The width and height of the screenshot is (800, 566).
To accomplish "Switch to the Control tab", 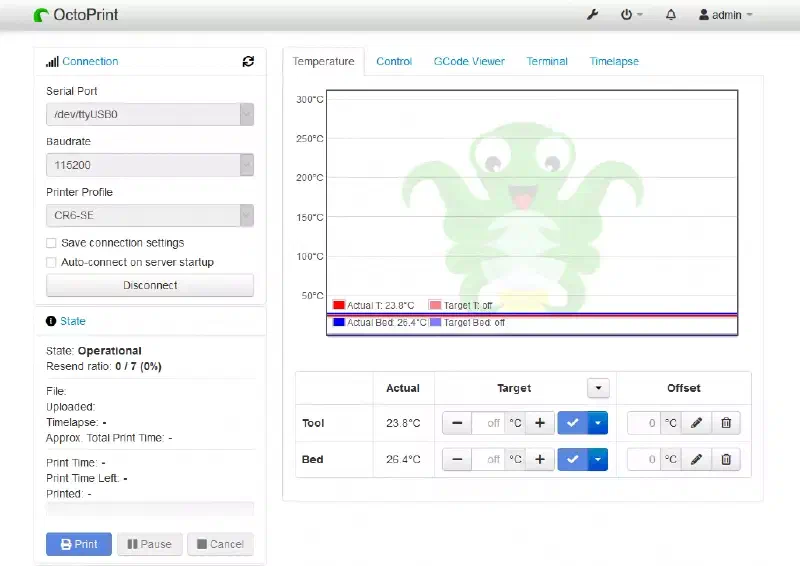I will (x=394, y=61).
